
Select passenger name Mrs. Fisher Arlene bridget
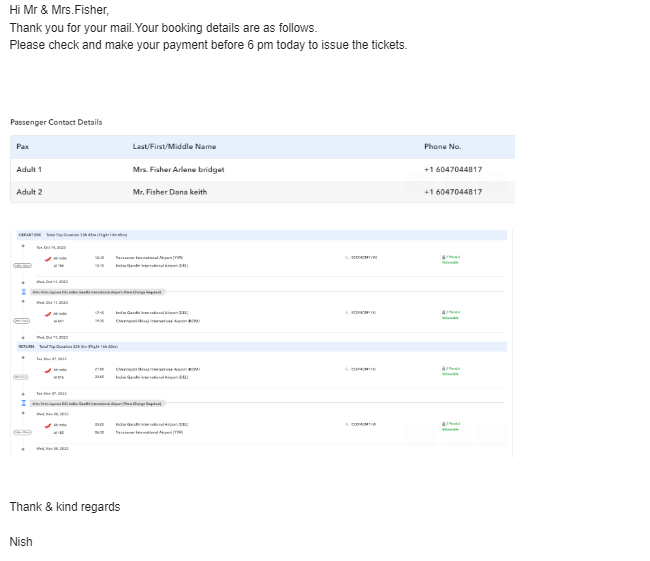coord(178,170)
